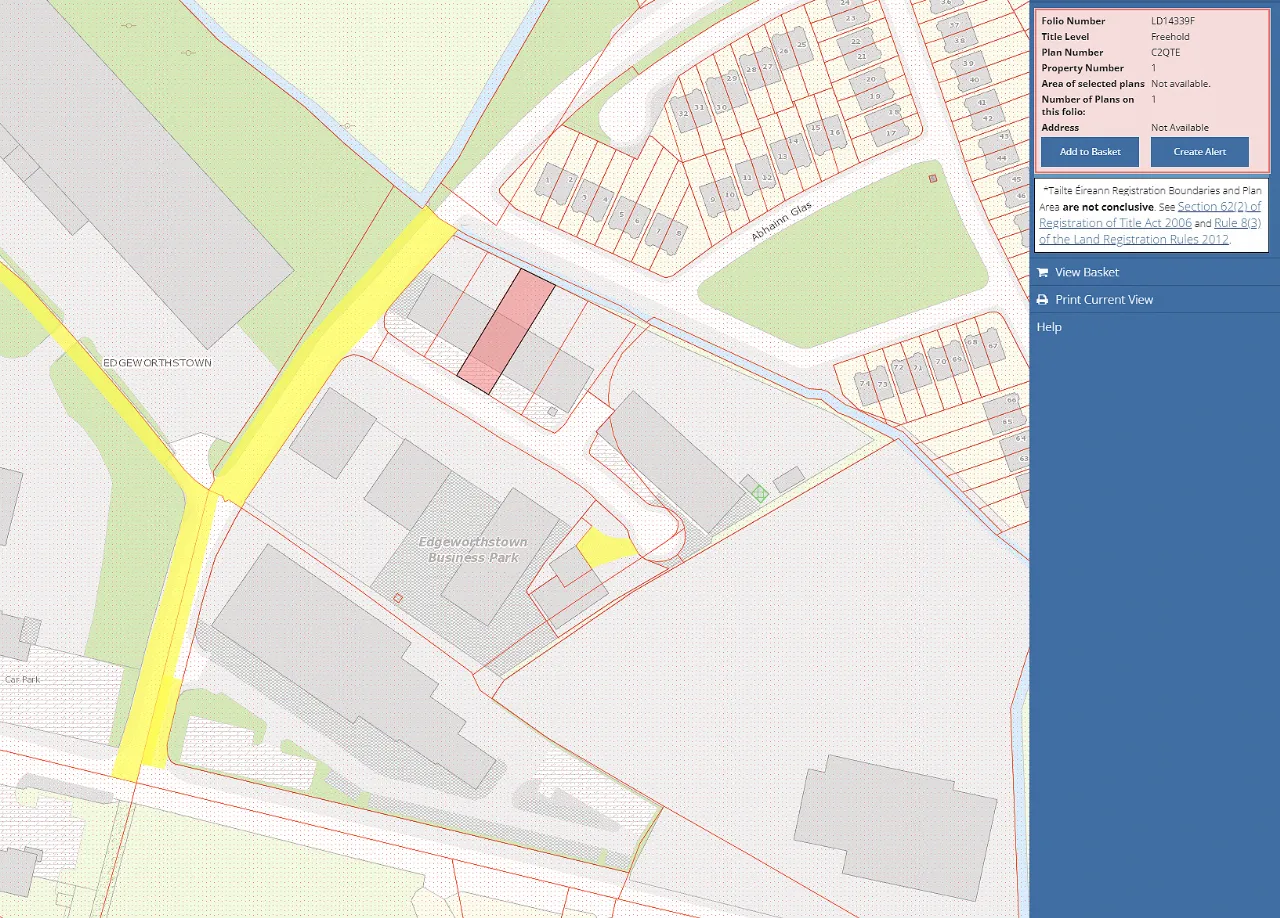
Task: Click plot numbered 74 in the eastern estate
Action: [x=864, y=384]
